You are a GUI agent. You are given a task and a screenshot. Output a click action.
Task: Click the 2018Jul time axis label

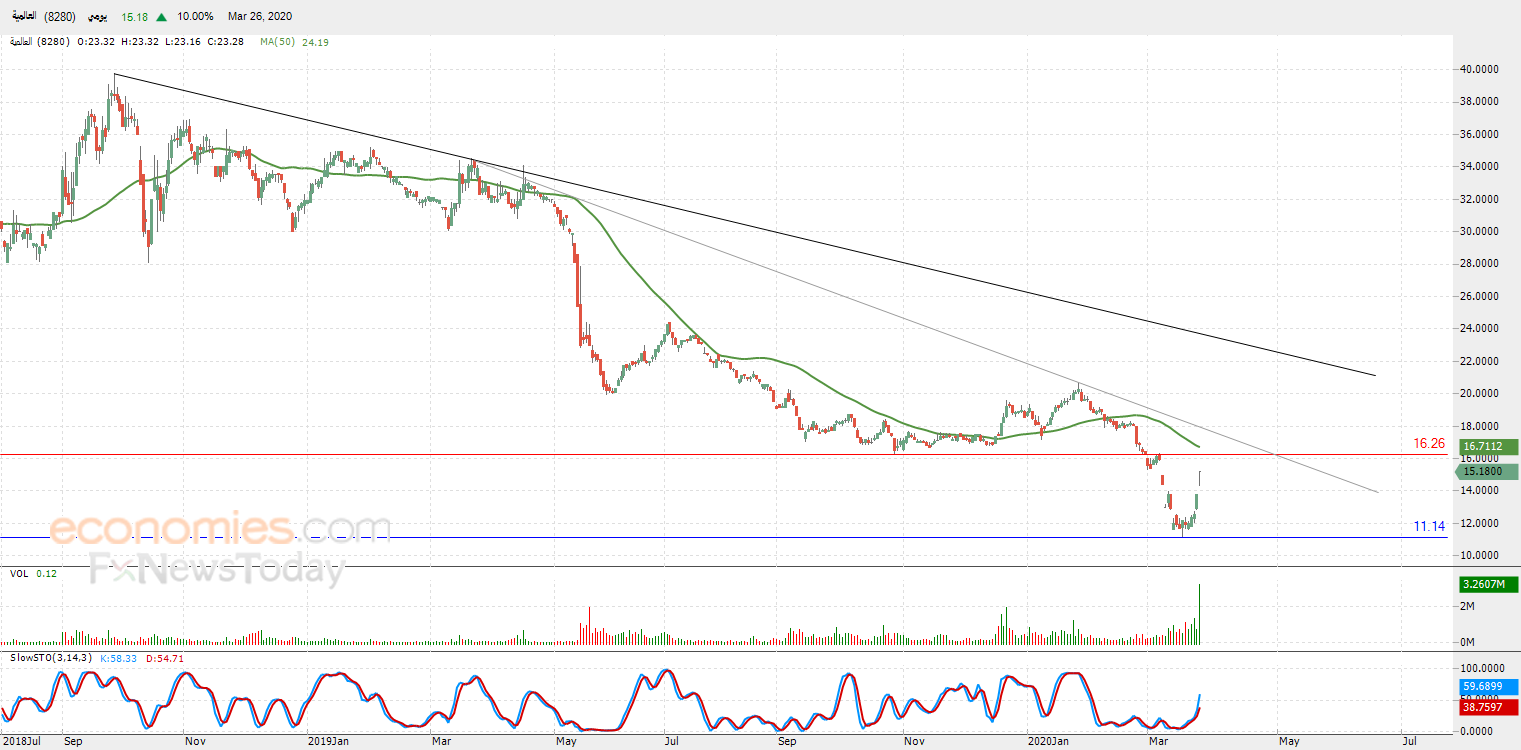click(21, 742)
